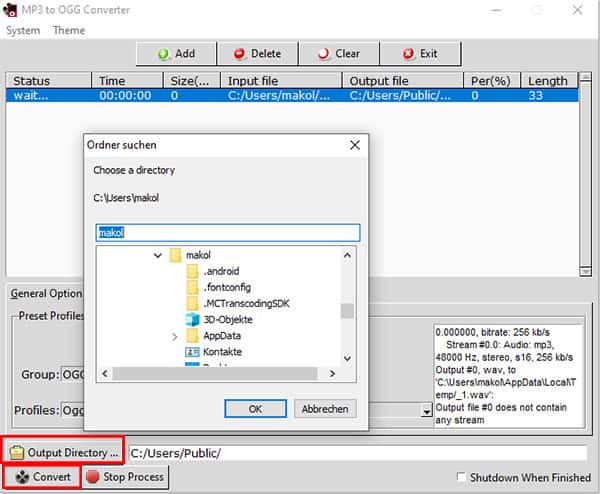
Task: Click the Clear button in toolbar
Action: tap(339, 54)
